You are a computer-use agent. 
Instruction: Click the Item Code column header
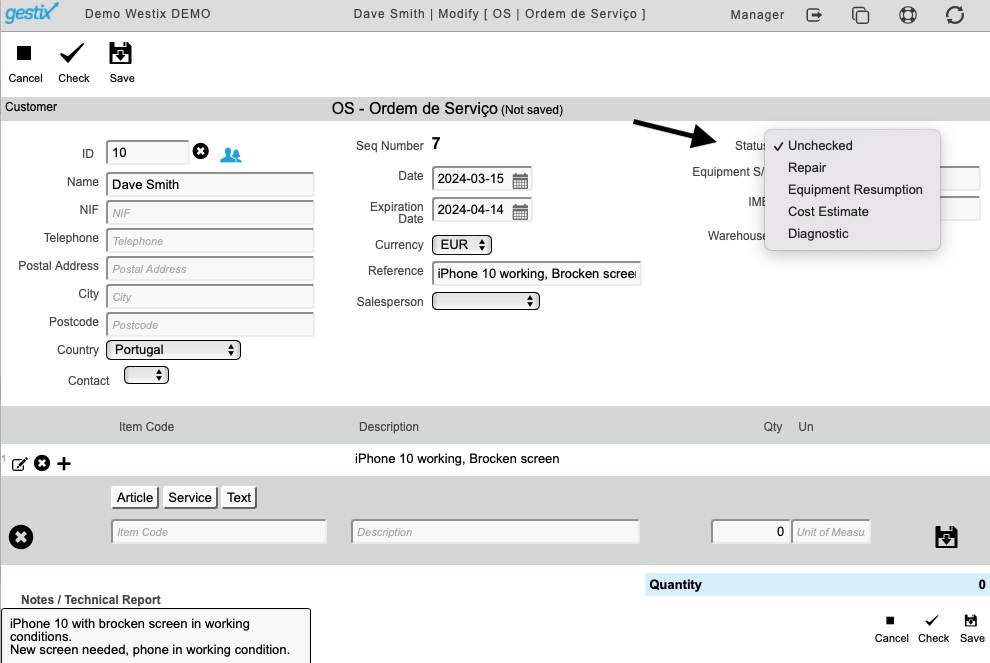146,427
